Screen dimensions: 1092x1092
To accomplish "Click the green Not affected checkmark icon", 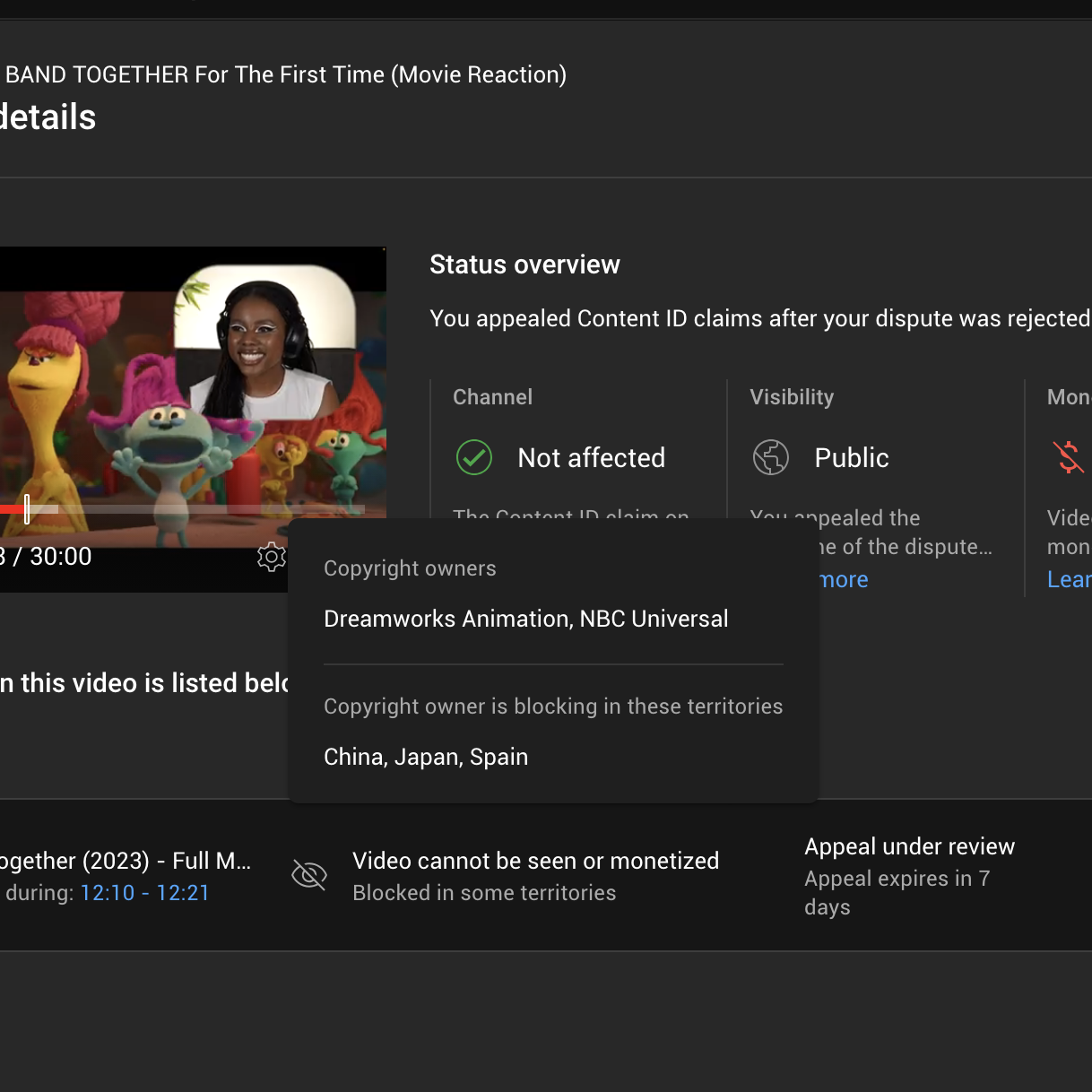I will tap(474, 457).
